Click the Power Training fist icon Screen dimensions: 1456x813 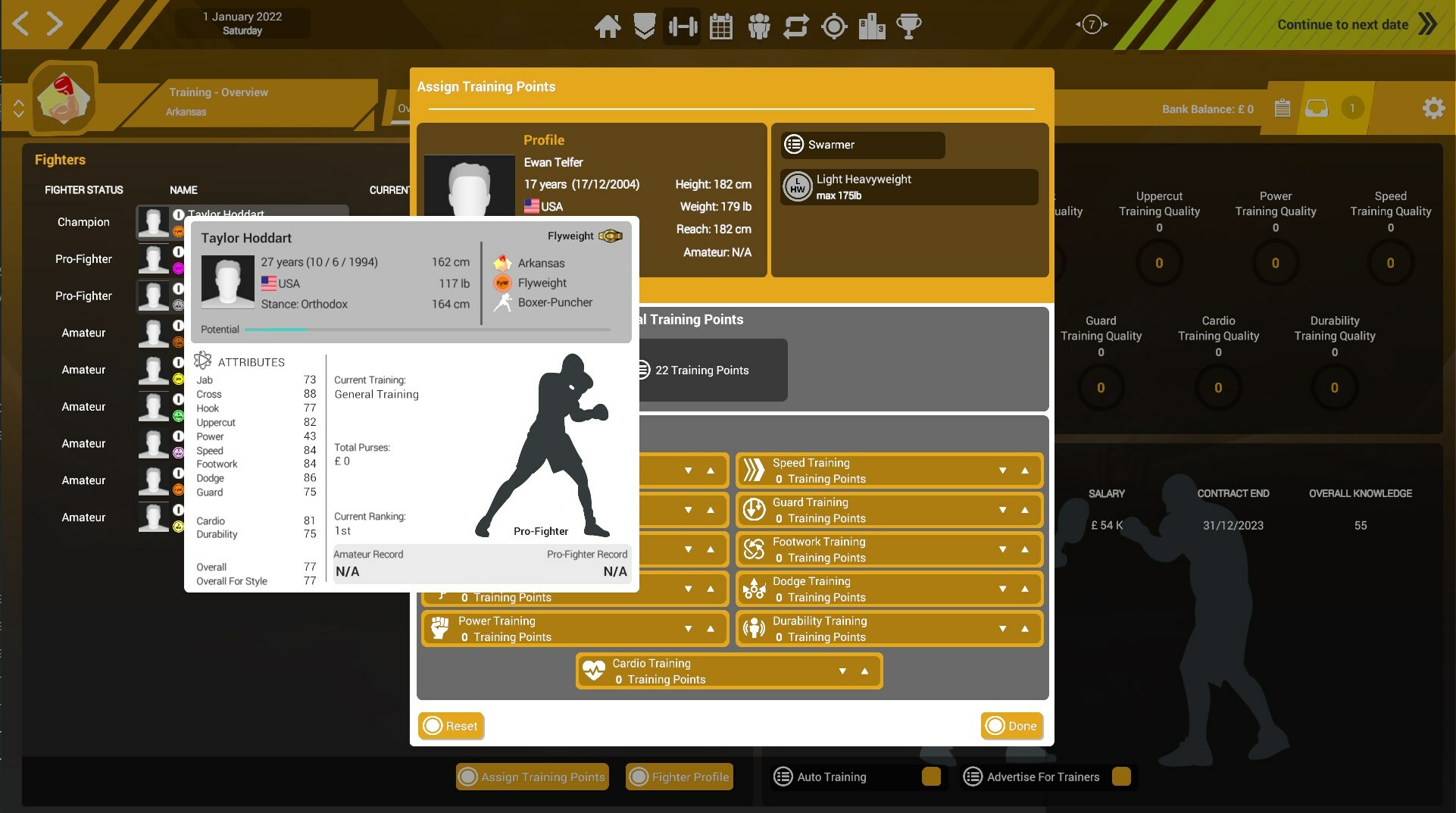click(439, 628)
